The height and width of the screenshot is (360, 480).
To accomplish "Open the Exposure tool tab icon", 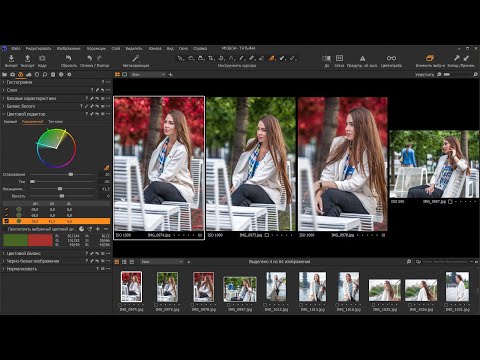I will point(29,75).
